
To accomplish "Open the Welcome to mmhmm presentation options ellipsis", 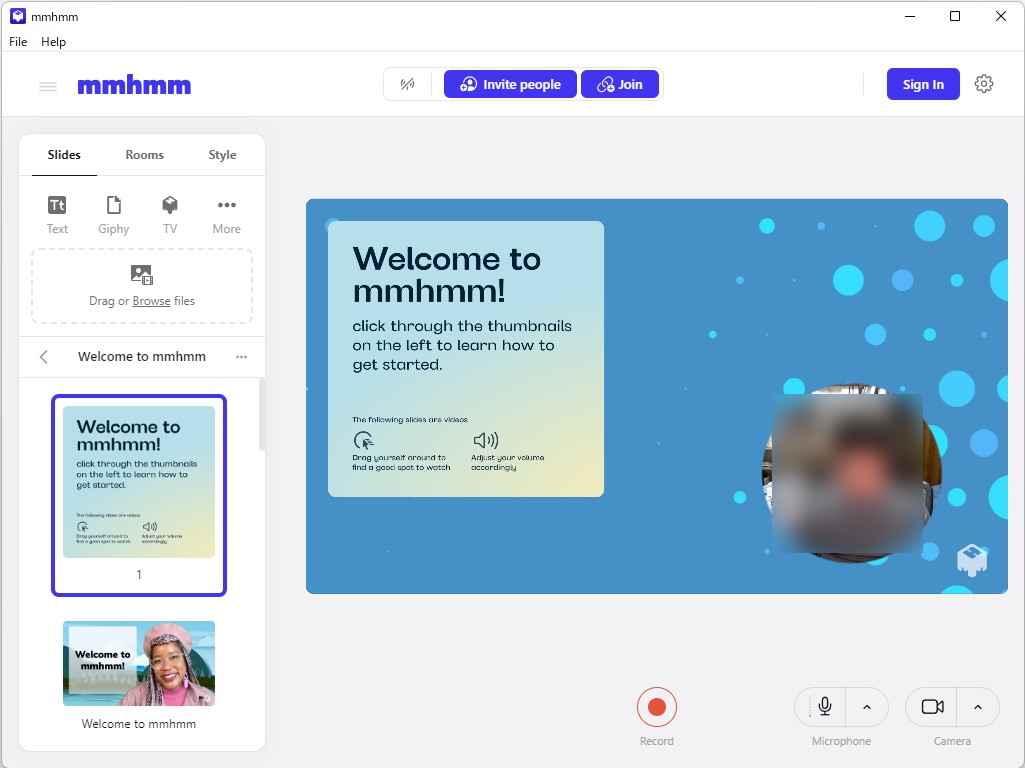I will [x=241, y=357].
